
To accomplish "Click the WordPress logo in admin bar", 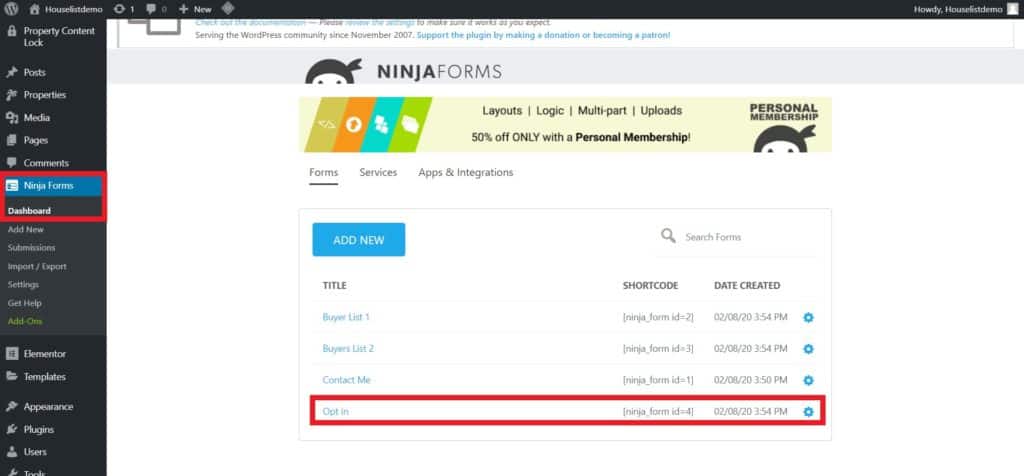I will [x=11, y=9].
